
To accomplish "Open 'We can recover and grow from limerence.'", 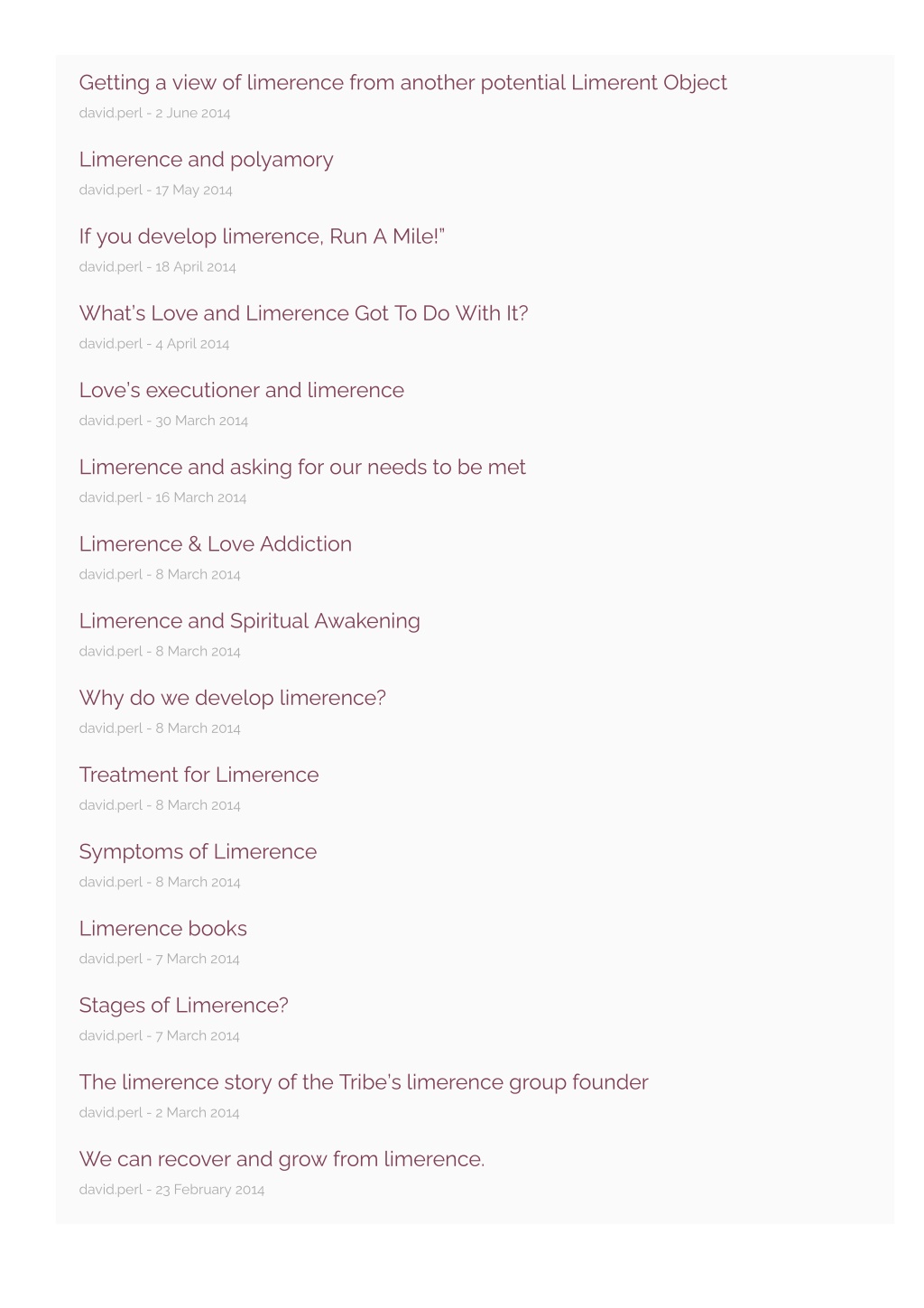I will [x=282, y=1159].
